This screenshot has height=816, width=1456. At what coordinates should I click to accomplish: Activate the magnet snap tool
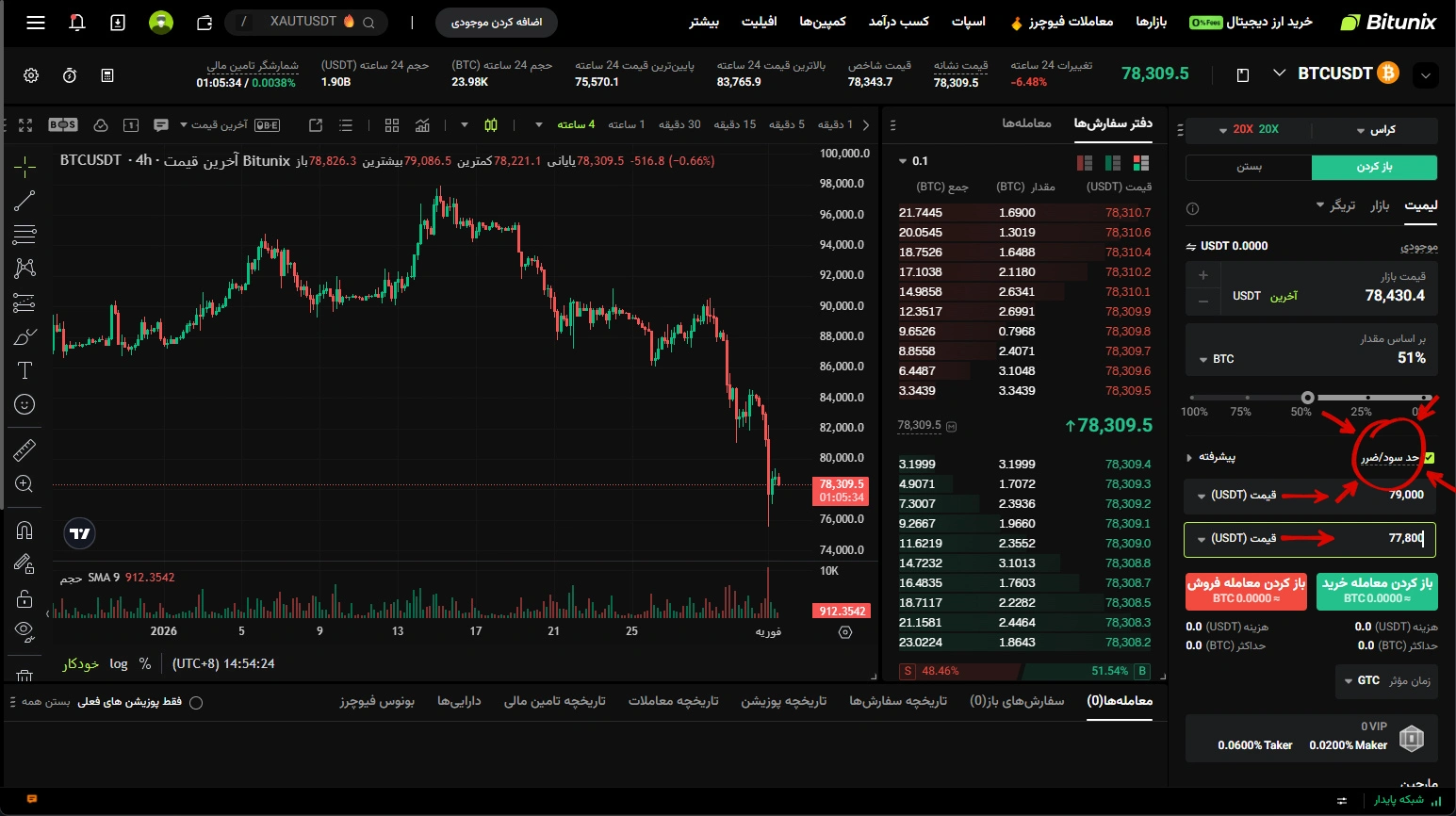[x=25, y=530]
